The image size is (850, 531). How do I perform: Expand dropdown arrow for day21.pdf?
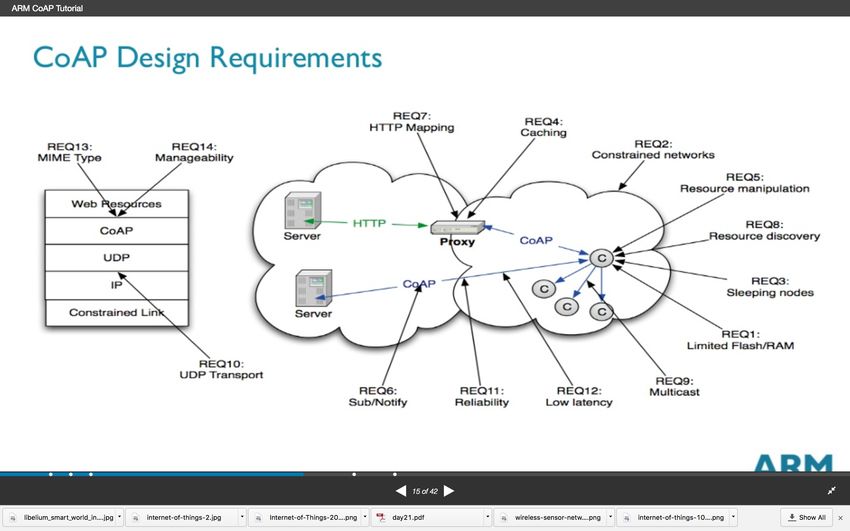(488, 517)
